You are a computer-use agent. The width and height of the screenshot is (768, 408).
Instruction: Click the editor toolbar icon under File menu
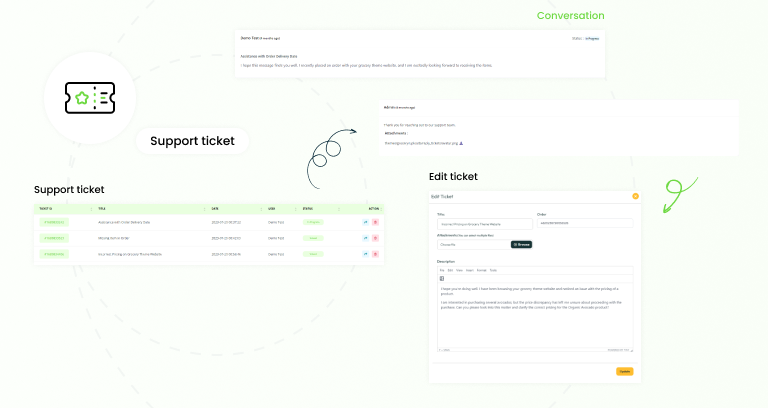tap(442, 279)
